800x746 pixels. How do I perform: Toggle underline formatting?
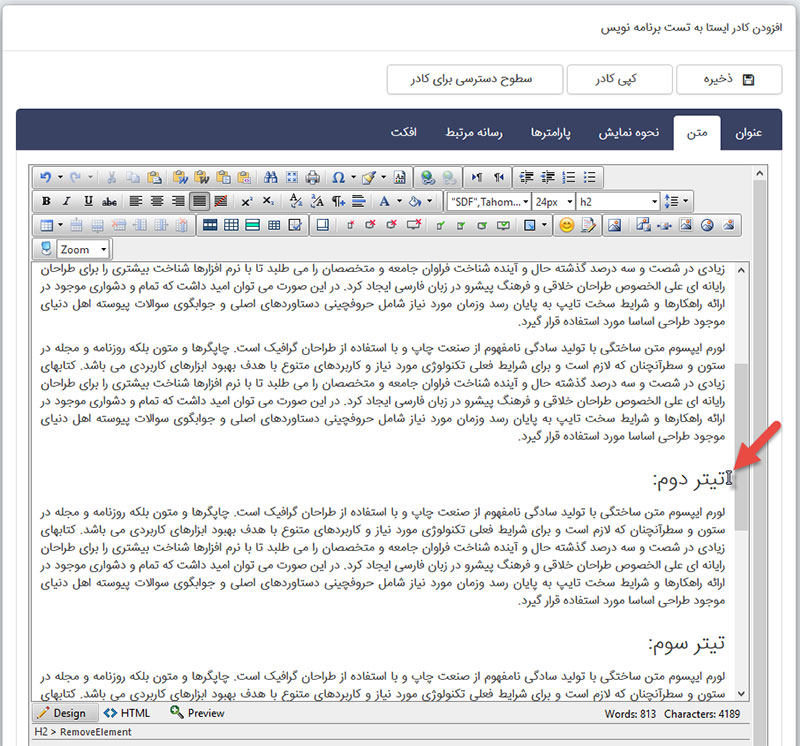click(x=88, y=201)
